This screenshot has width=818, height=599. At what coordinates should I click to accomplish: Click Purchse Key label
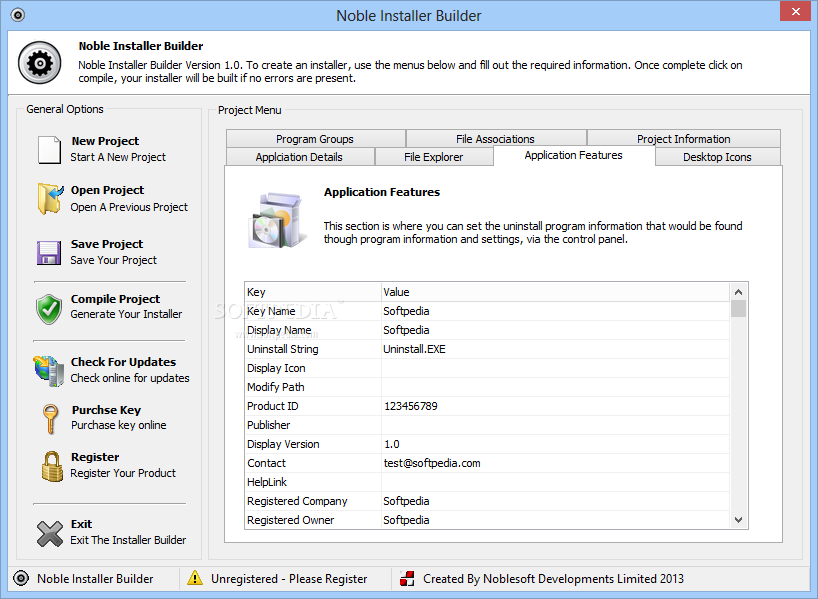[x=106, y=410]
